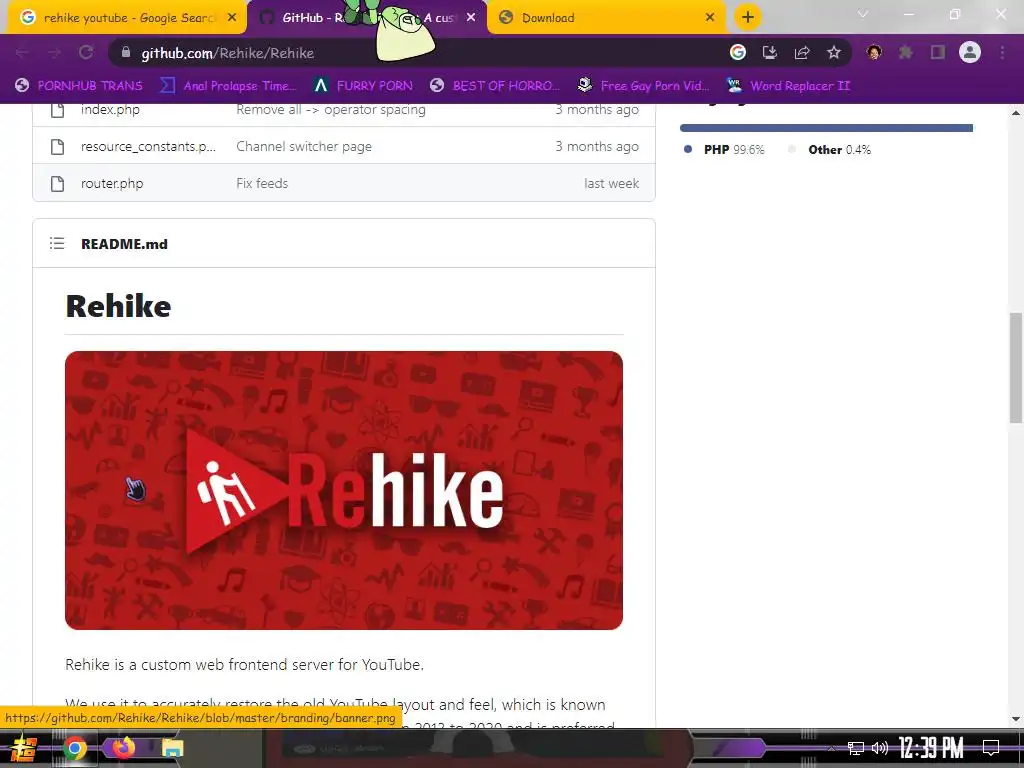The image size is (1024, 768).
Task: Click scrollbar up arrow
Action: [1016, 112]
